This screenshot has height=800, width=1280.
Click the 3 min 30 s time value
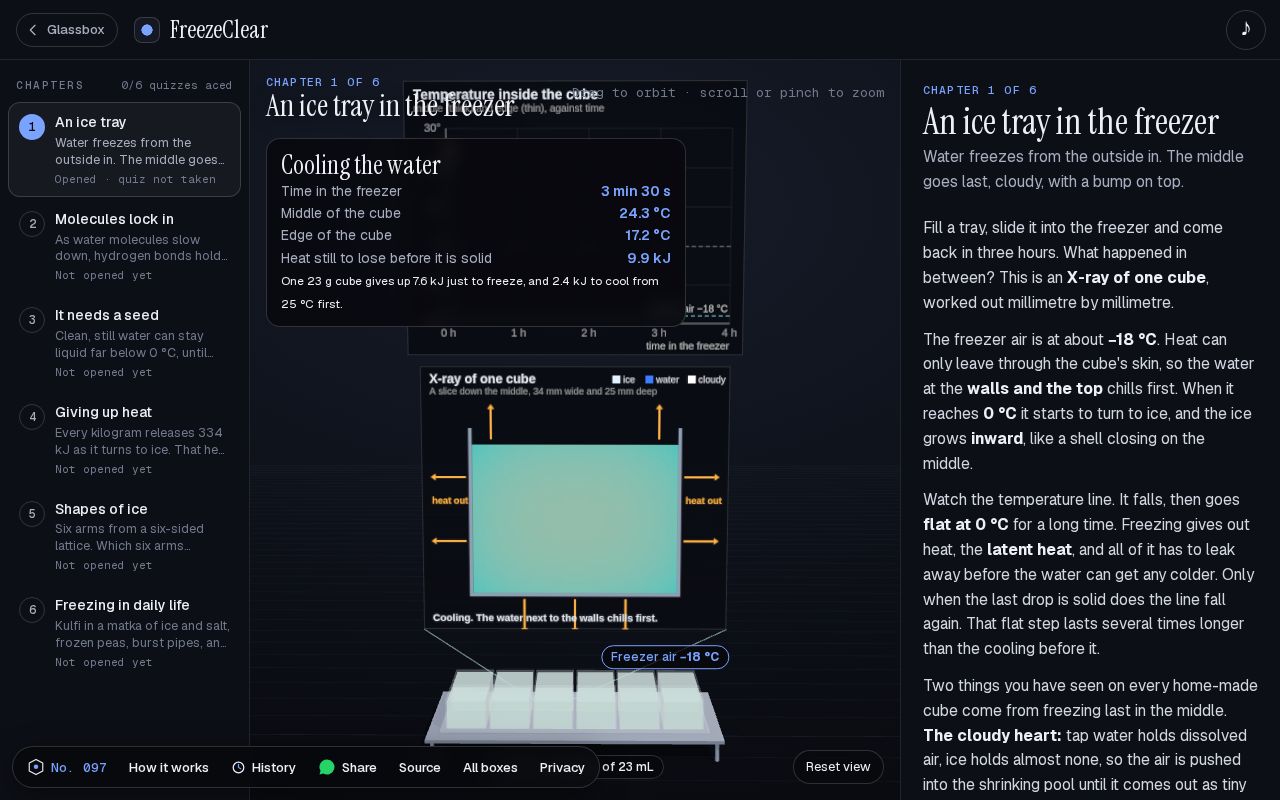click(636, 191)
